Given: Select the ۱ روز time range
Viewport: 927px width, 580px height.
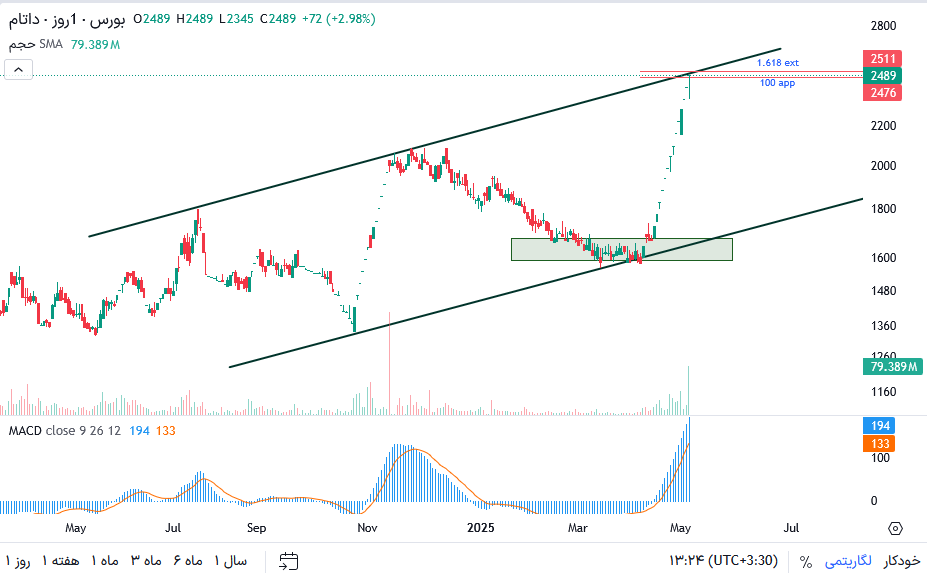Looking at the screenshot, I should (x=18, y=560).
